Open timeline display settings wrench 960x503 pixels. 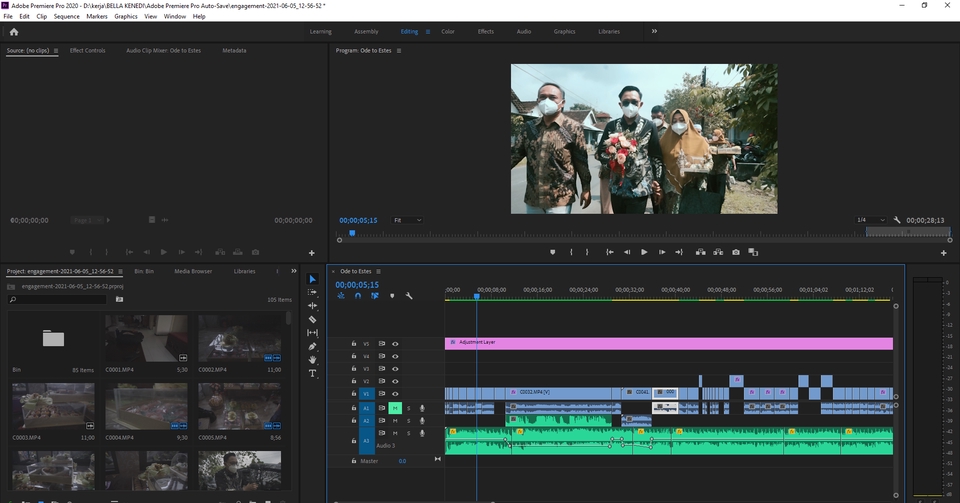point(409,296)
